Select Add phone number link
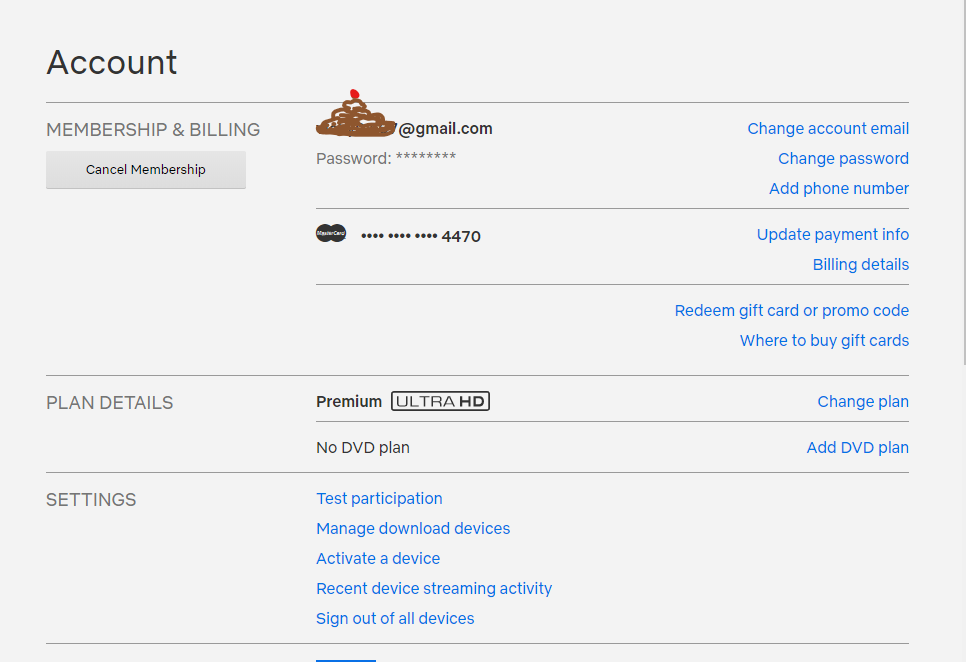The height and width of the screenshot is (662, 966). click(x=839, y=189)
